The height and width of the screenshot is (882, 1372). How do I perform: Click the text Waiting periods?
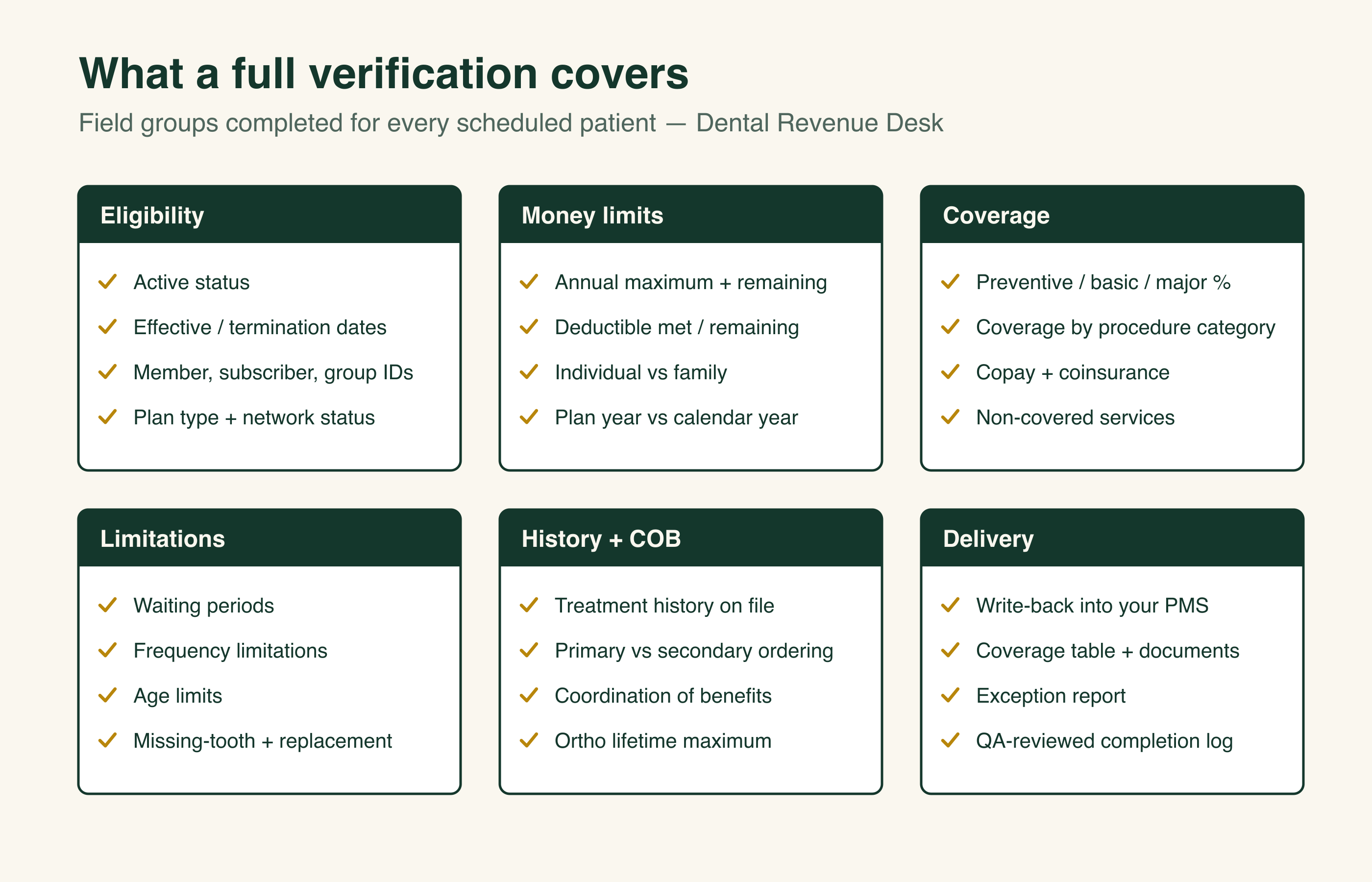click(204, 606)
